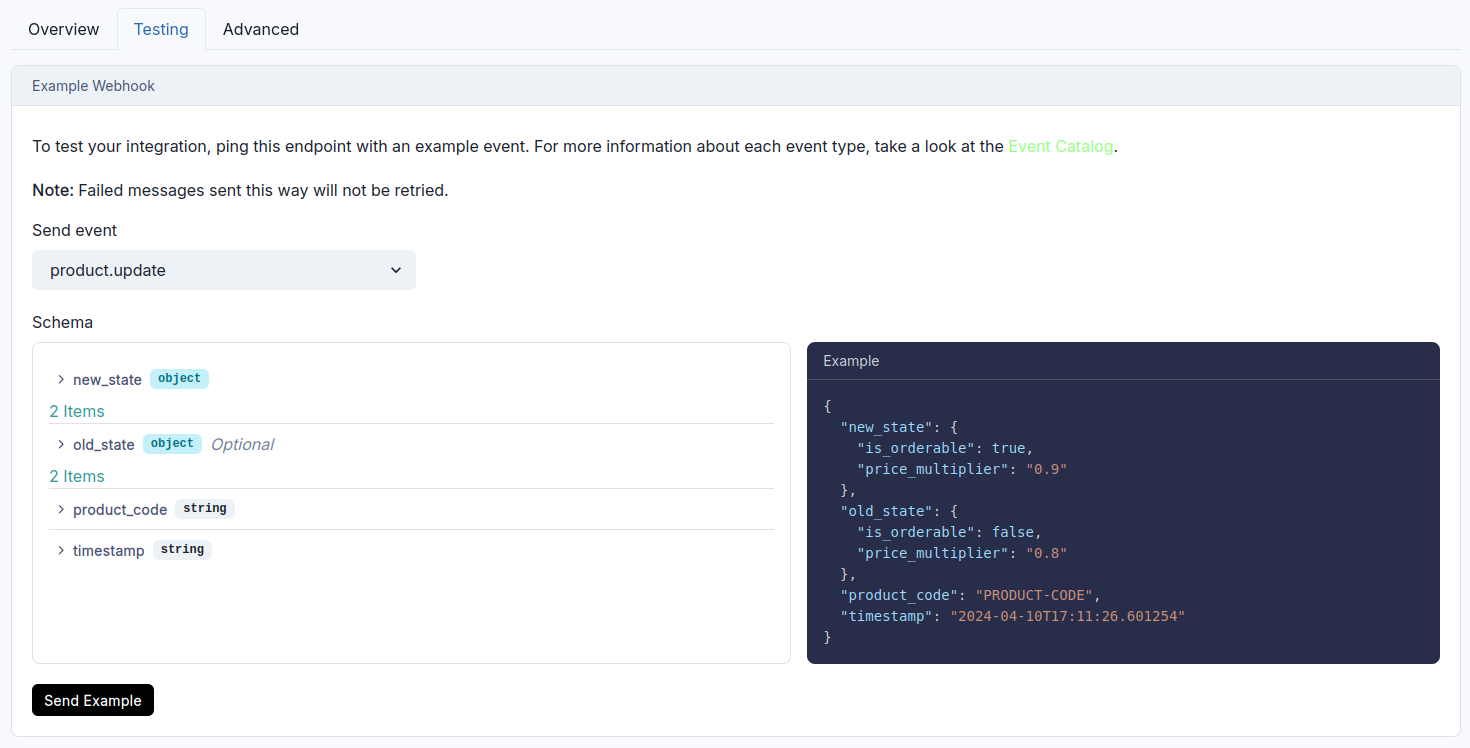Click the Optional label on old_state
Viewport: 1470px width, 748px height.
coord(242,445)
